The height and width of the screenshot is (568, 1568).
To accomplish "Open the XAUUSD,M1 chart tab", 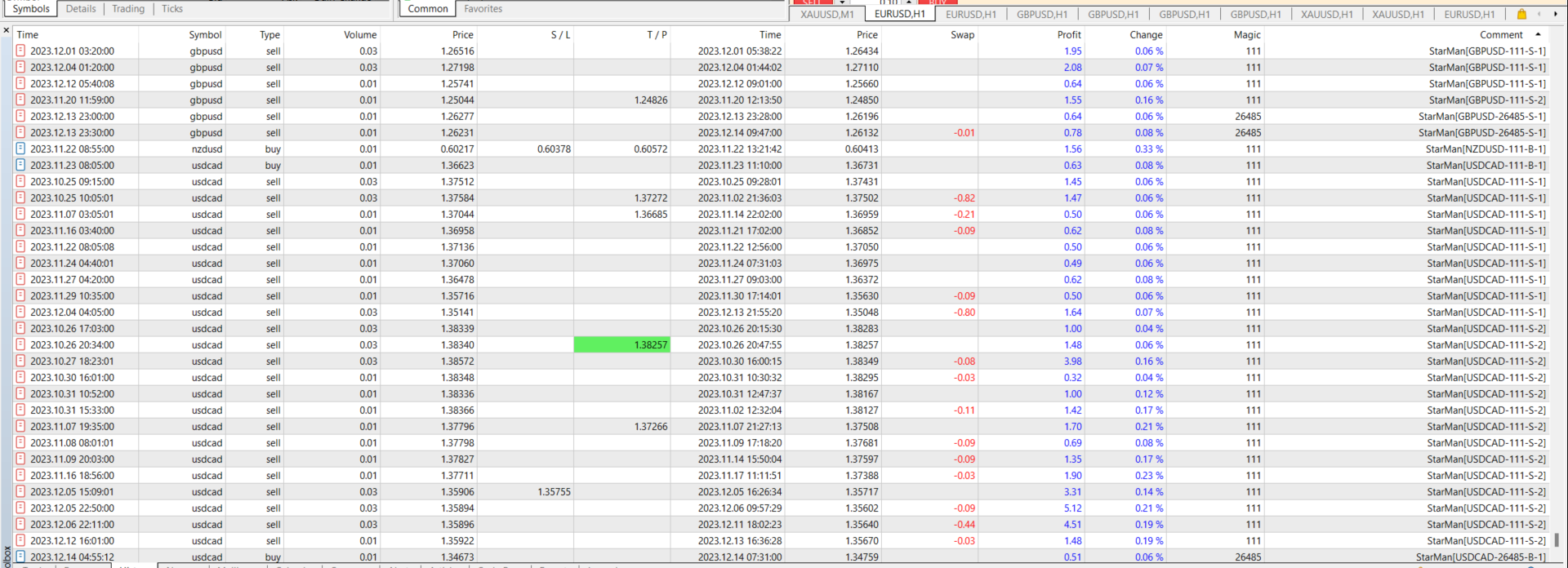I will 827,14.
